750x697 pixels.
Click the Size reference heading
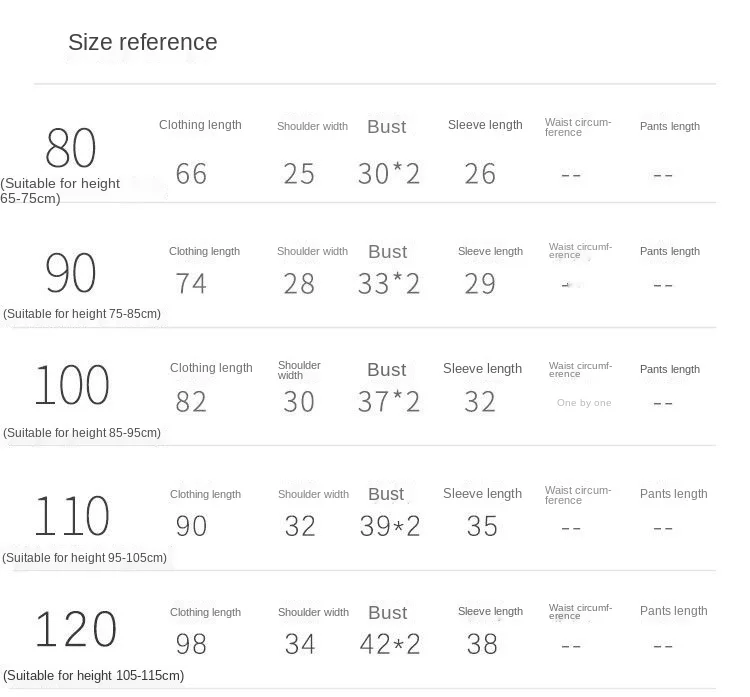pos(143,42)
